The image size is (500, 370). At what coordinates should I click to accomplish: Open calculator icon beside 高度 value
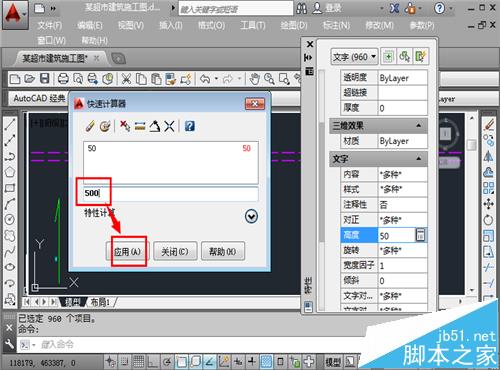(421, 235)
